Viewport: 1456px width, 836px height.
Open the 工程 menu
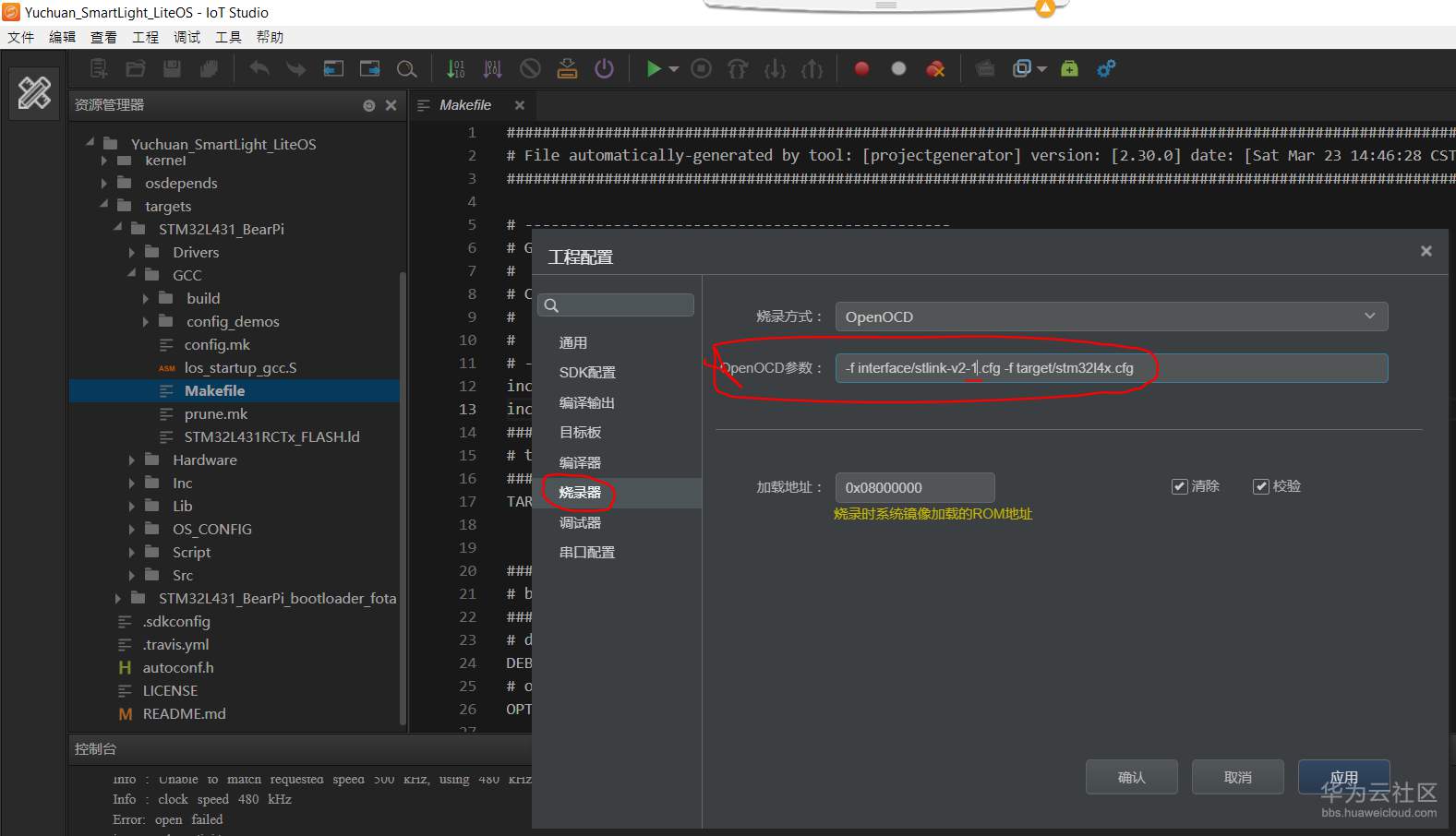145,37
